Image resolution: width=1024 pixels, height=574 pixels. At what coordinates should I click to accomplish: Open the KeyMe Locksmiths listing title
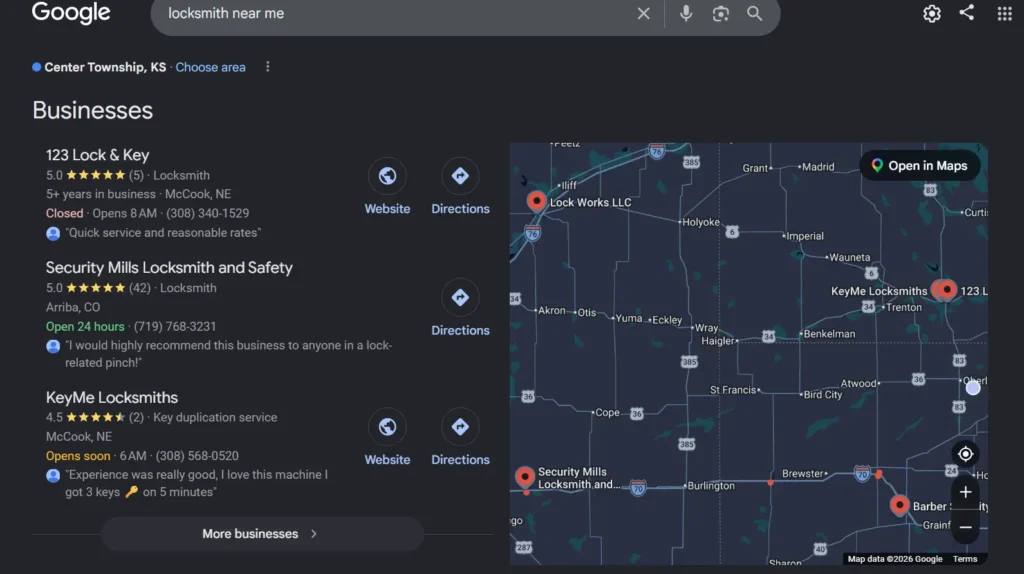pyautogui.click(x=112, y=398)
